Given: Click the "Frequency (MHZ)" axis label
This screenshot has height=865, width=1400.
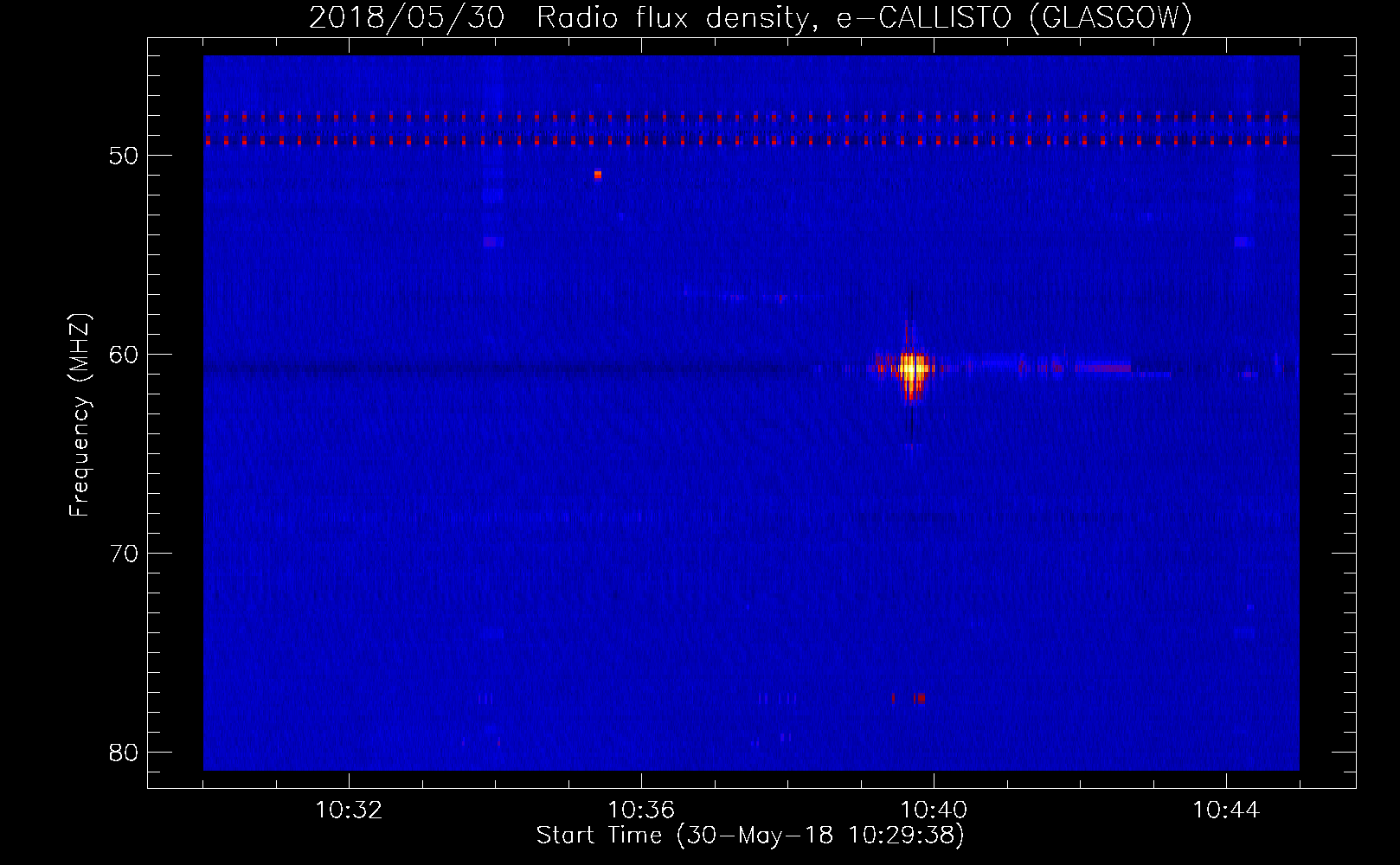Looking at the screenshot, I should [x=80, y=415].
